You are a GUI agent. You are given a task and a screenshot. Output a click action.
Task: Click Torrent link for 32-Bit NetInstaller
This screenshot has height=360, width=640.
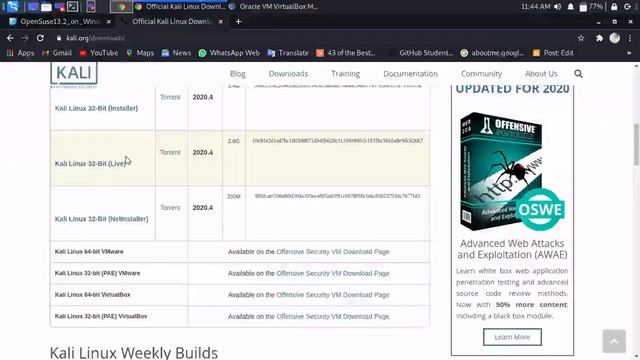pyautogui.click(x=170, y=208)
